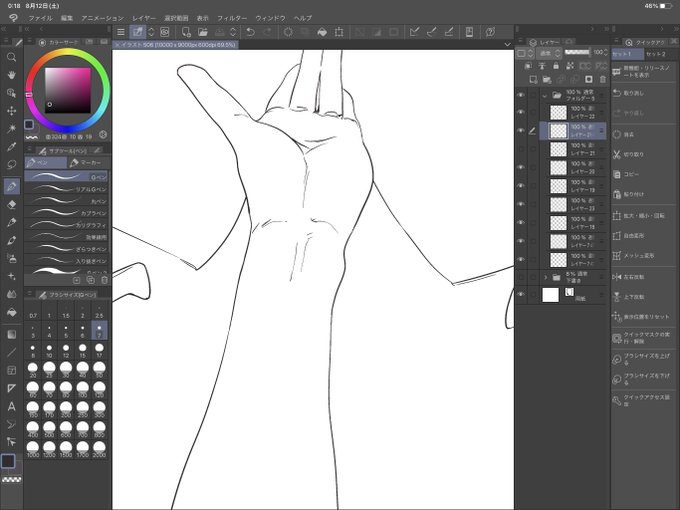Click the 取り消し quick access button

click(644, 93)
